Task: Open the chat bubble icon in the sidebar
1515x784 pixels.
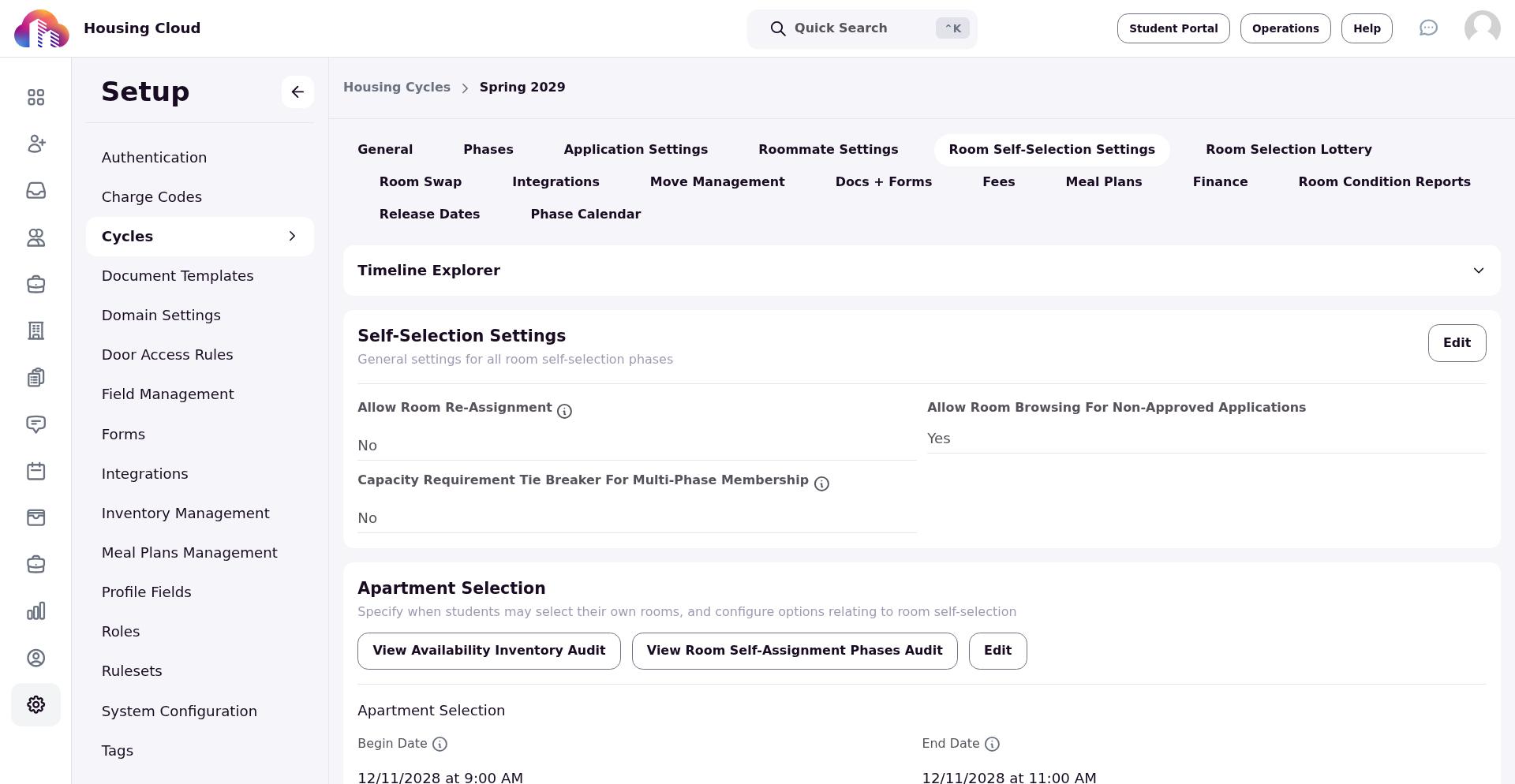Action: click(36, 424)
